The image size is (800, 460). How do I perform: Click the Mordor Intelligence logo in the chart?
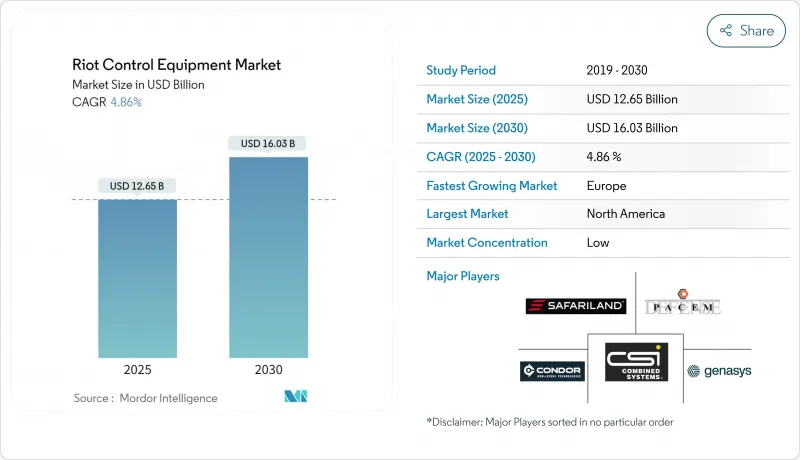point(296,396)
